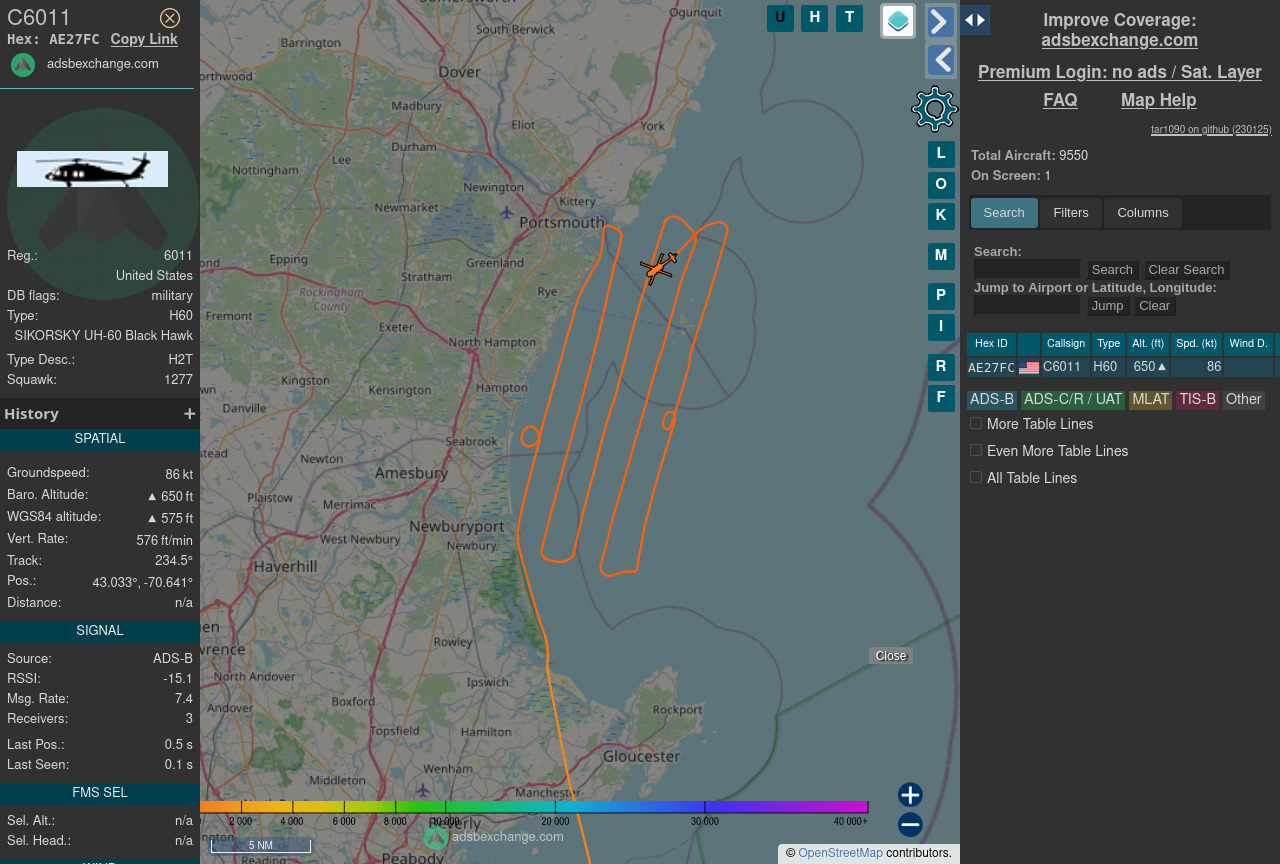The width and height of the screenshot is (1280, 864).
Task: Click the L map option button
Action: pyautogui.click(x=941, y=154)
